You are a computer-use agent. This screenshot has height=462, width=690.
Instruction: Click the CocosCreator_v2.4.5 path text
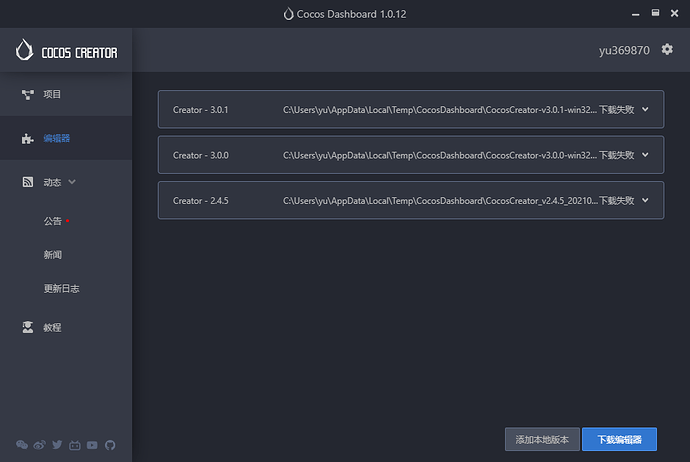440,201
